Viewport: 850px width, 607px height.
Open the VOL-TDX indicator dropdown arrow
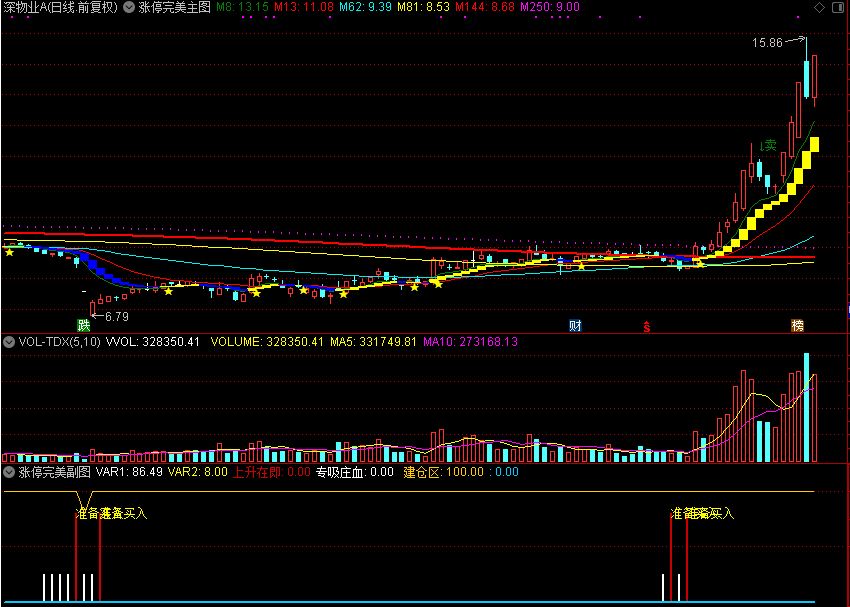click(9, 341)
